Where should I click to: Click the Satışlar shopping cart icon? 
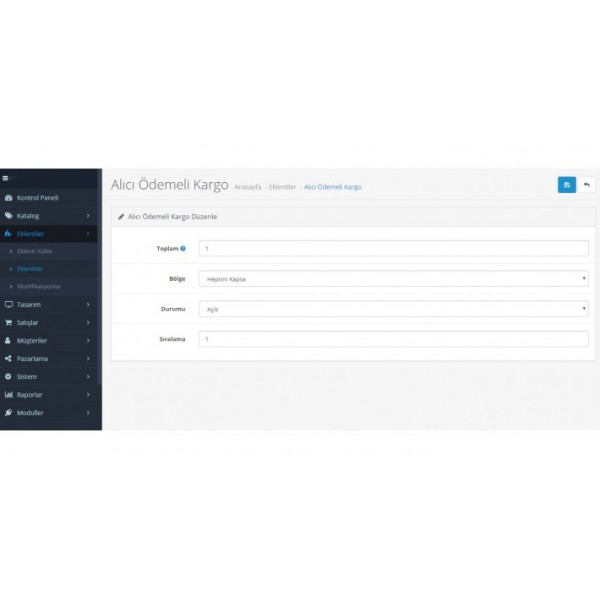tap(8, 323)
